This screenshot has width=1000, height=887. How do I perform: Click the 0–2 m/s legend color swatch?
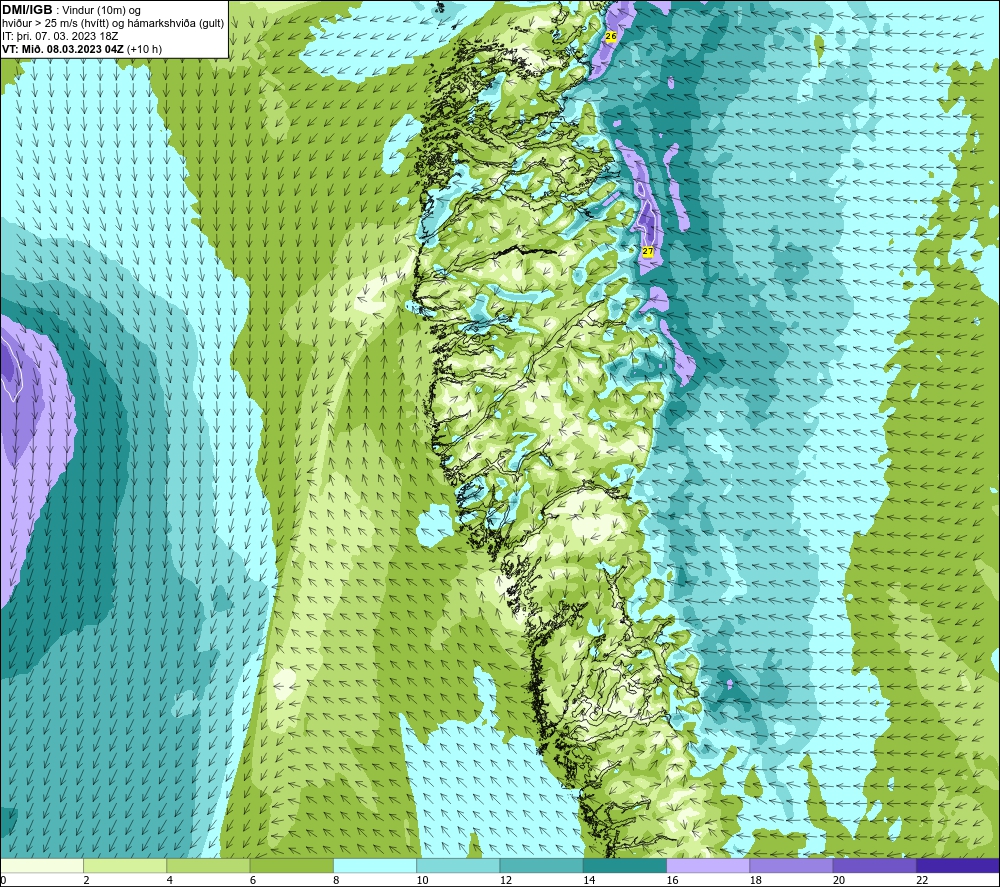click(x=42, y=865)
